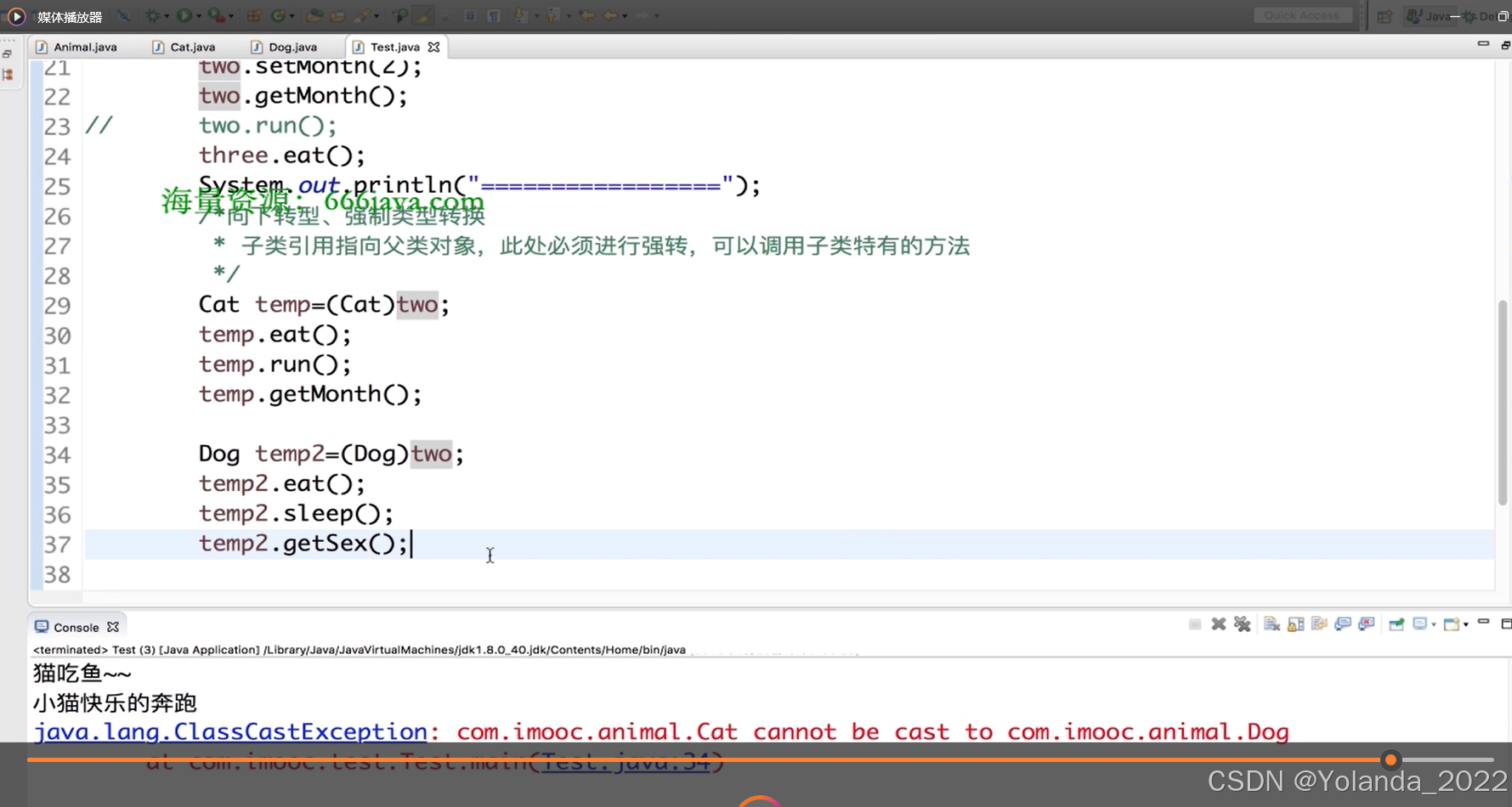Close the Console view tab
This screenshot has height=807, width=1512.
click(x=113, y=627)
